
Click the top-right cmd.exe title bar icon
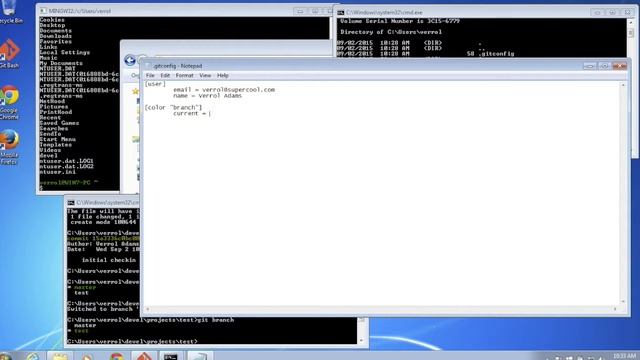pyautogui.click(x=341, y=13)
